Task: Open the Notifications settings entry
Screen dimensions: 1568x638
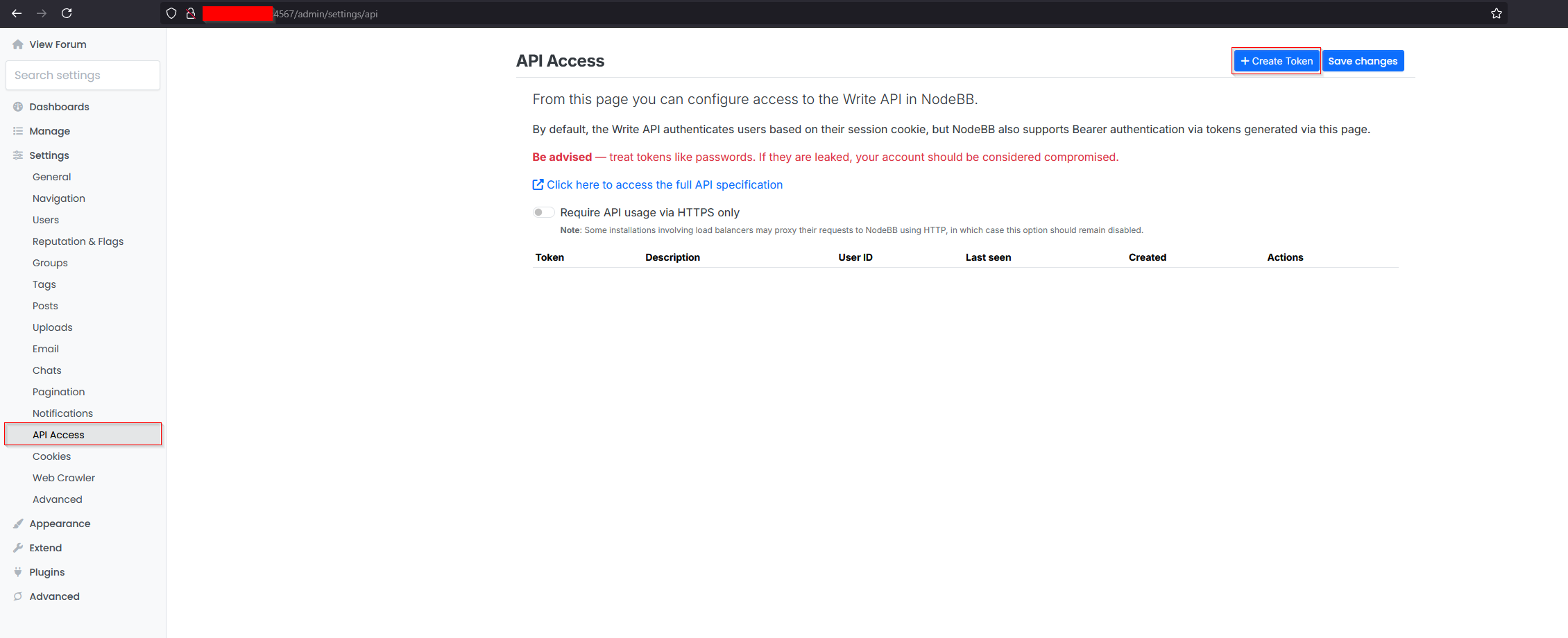Action: [x=62, y=413]
